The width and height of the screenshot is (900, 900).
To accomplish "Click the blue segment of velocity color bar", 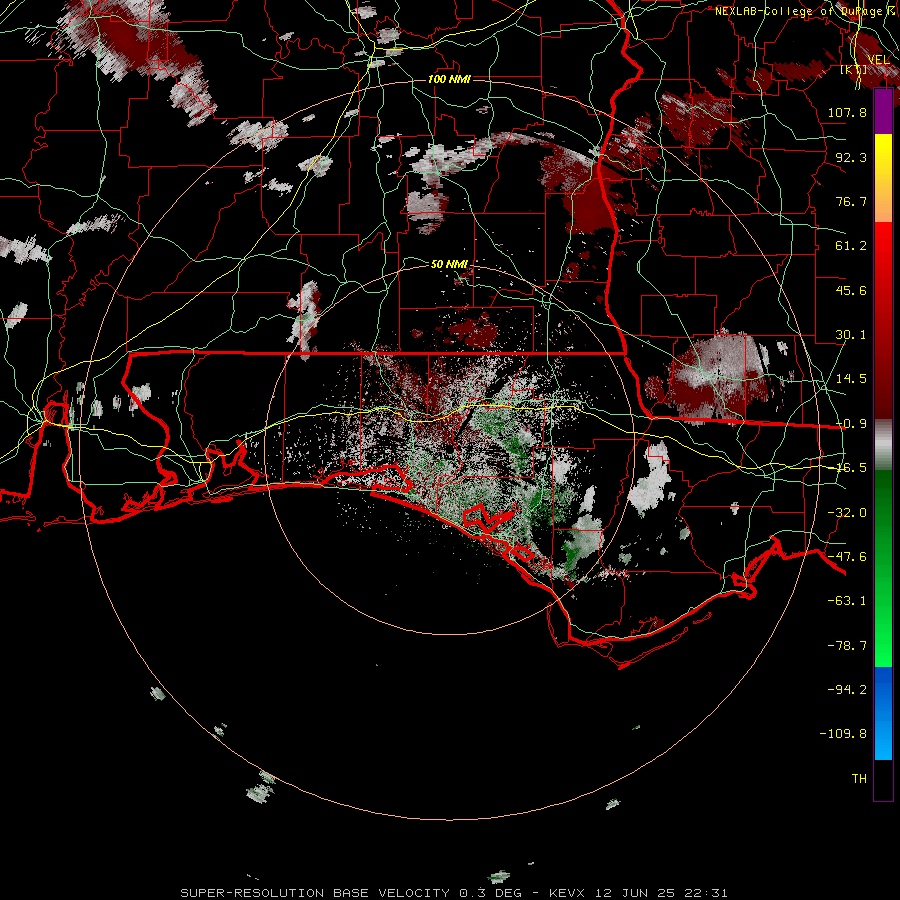I will click(883, 713).
